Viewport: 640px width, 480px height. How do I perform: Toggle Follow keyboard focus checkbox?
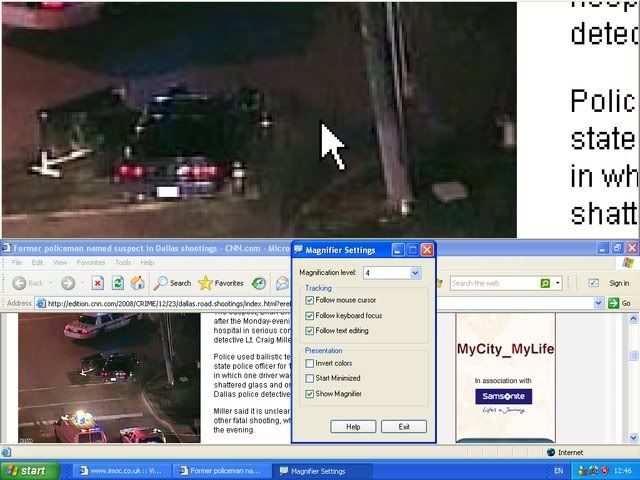[309, 316]
